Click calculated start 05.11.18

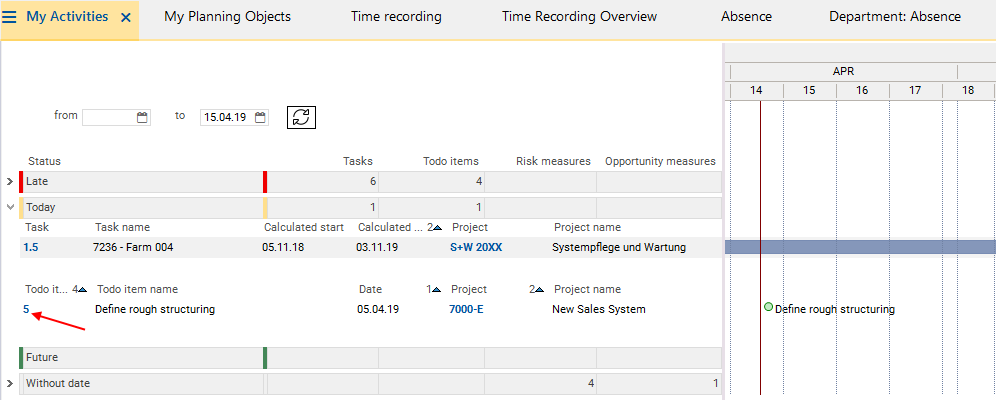point(283,248)
